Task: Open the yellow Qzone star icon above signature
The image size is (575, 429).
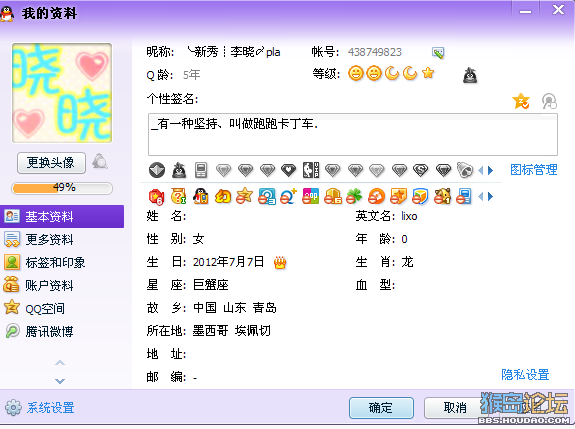Action: coord(521,101)
